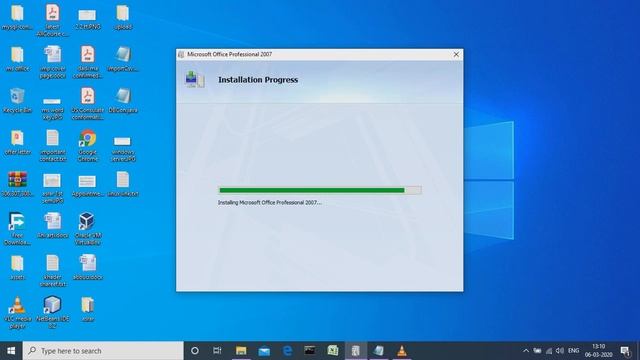The width and height of the screenshot is (640, 360).
Task: Select the ms office folder on desktop
Action: tap(17, 58)
